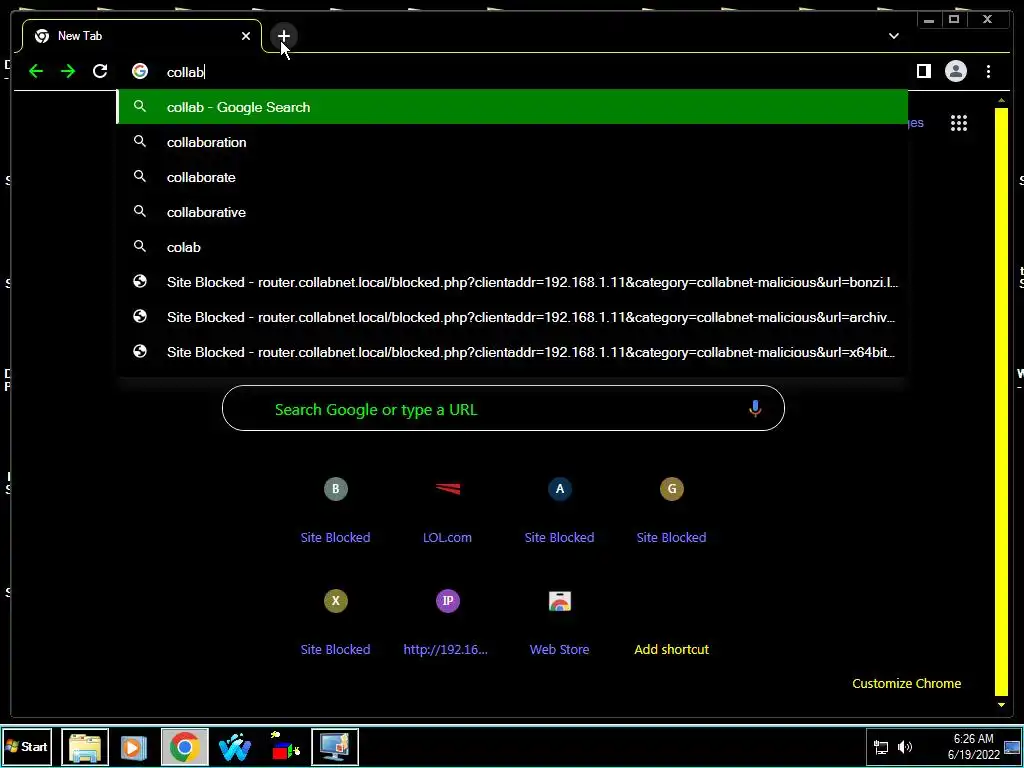The height and width of the screenshot is (768, 1024).
Task: Go forward with the green forward arrow
Action: pos(68,71)
